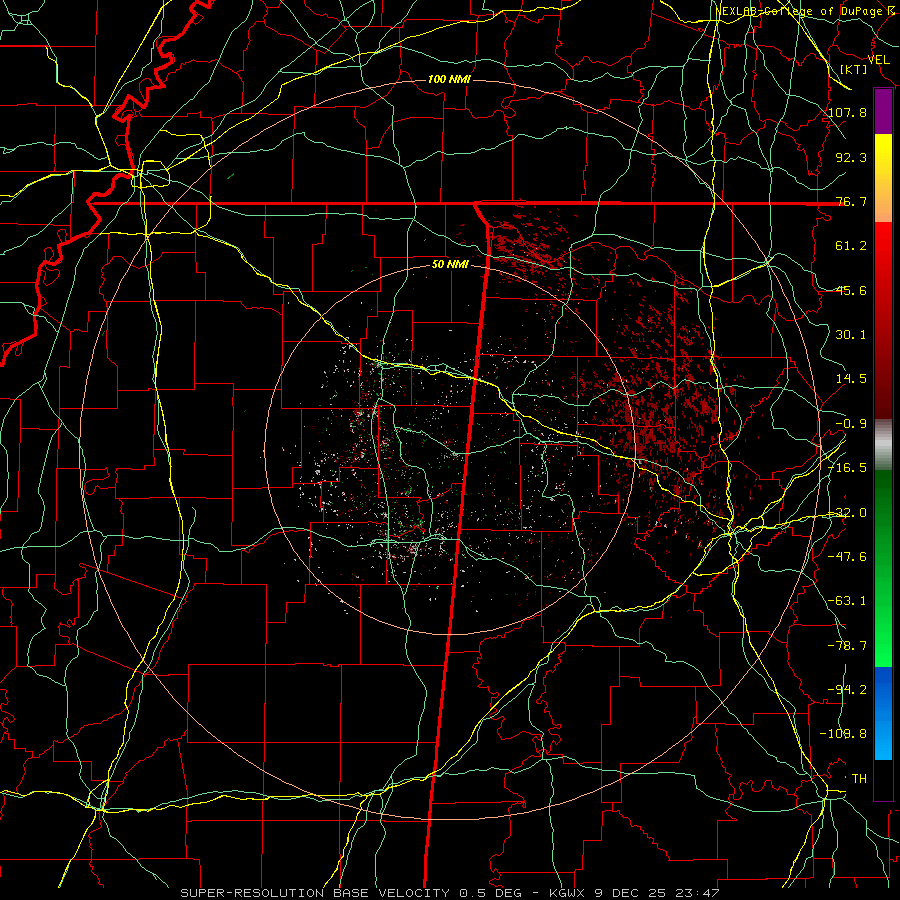Screen dimensions: 900x900
Task: Select the -94.2 legend value
Action: pyautogui.click(x=848, y=690)
